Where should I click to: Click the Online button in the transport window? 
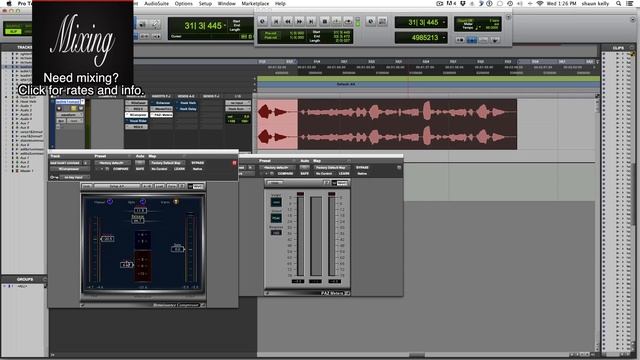[x=262, y=21]
